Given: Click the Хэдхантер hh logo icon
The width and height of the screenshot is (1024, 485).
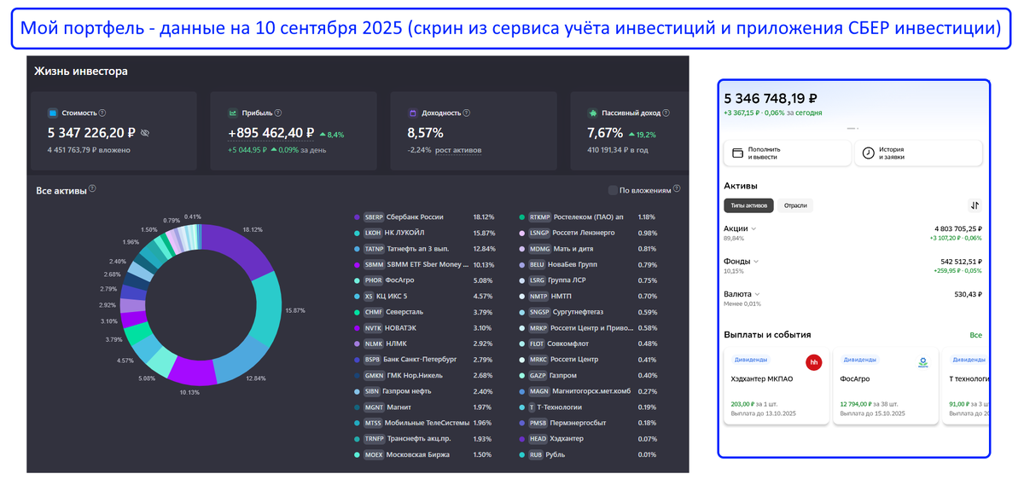Looking at the screenshot, I should point(814,362).
